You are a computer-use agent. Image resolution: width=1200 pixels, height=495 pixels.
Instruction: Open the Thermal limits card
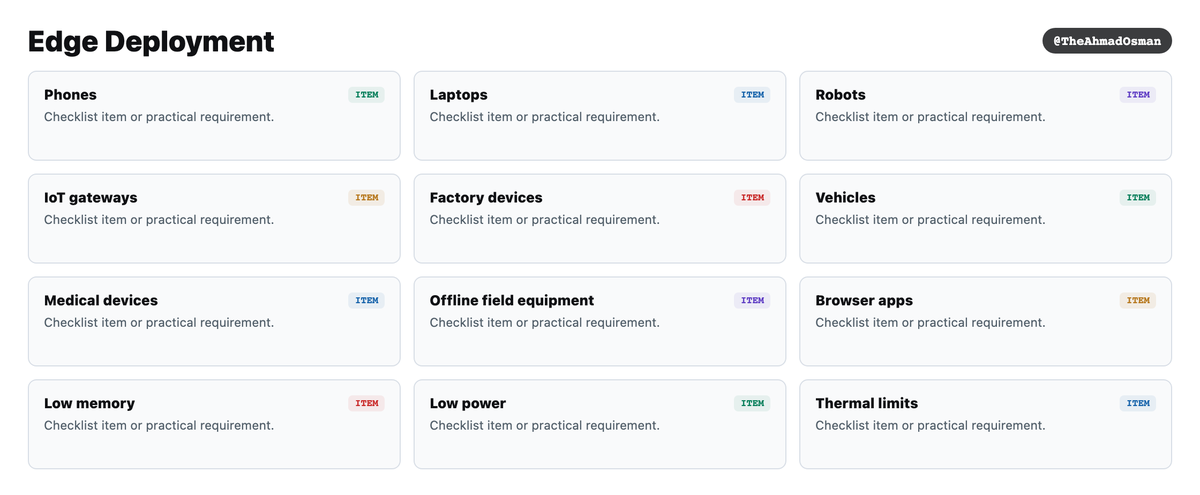coord(985,424)
